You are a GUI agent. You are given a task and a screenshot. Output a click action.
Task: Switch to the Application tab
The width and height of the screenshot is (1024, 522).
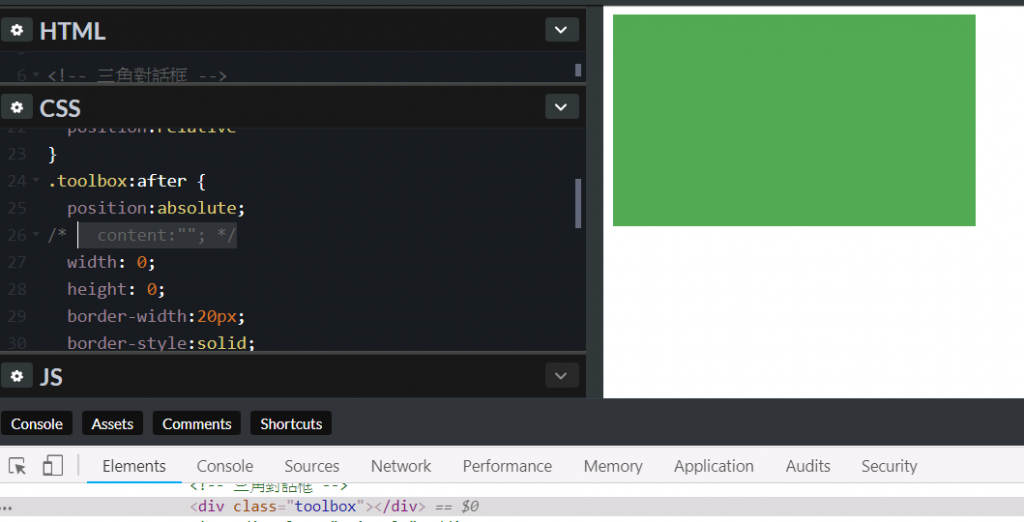click(x=714, y=466)
